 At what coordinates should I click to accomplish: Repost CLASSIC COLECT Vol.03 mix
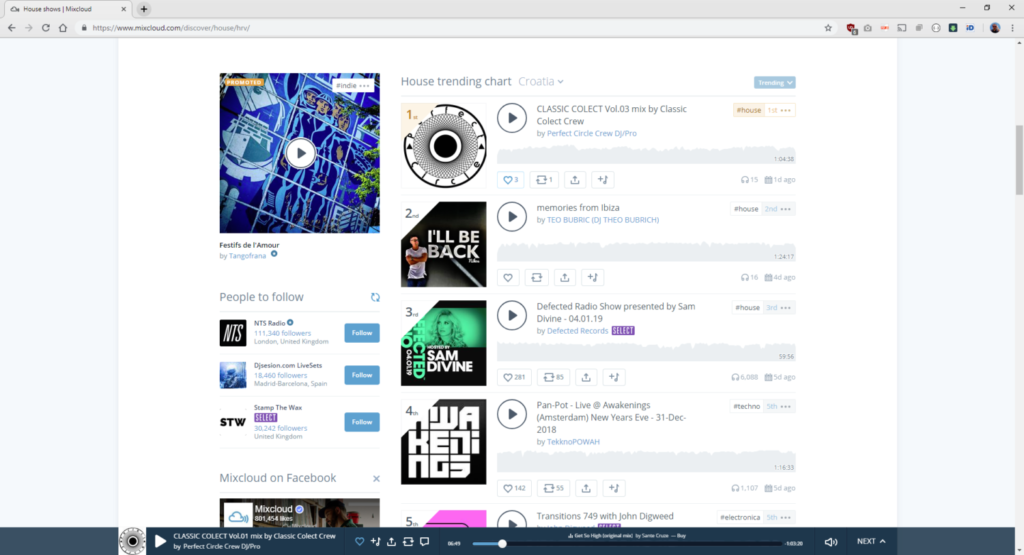tap(544, 180)
